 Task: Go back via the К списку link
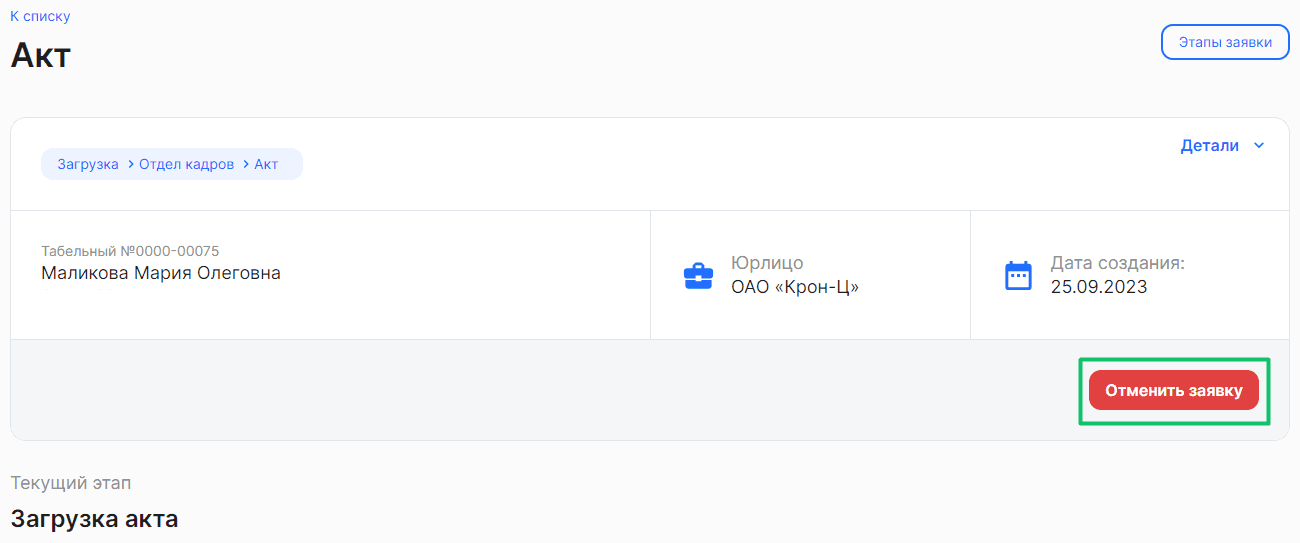click(40, 16)
